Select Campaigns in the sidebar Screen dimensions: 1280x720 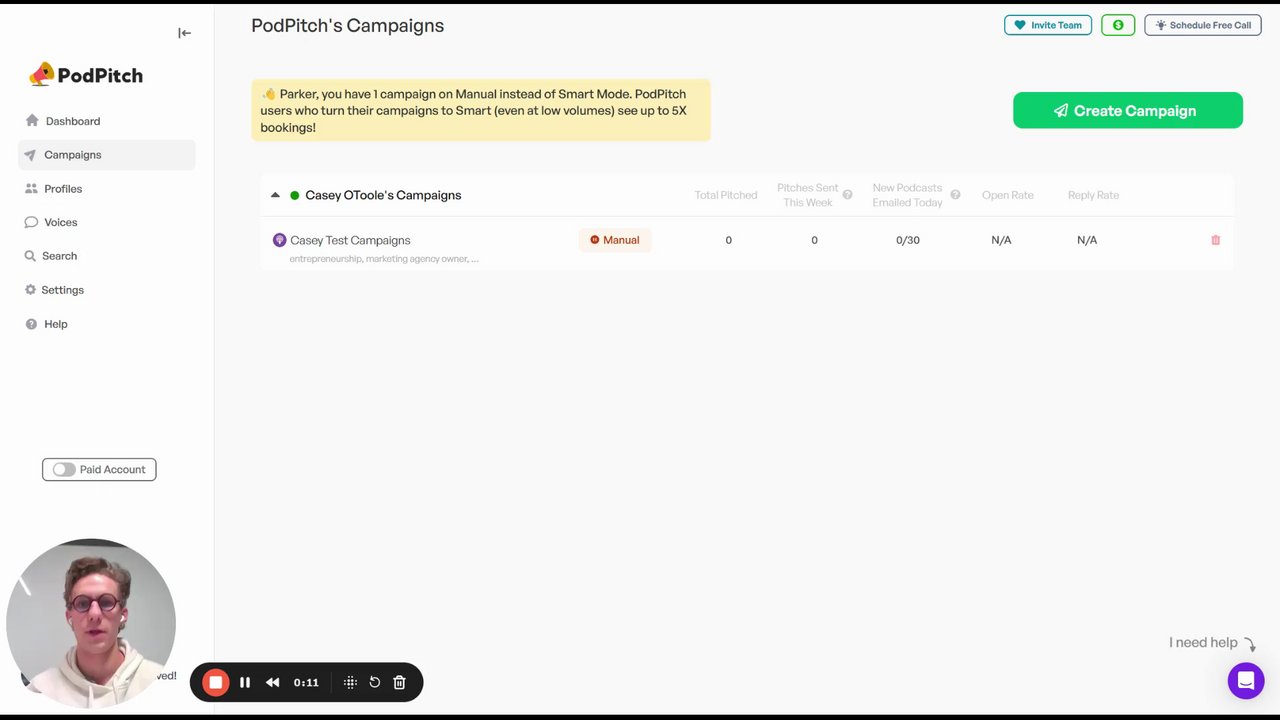106,155
